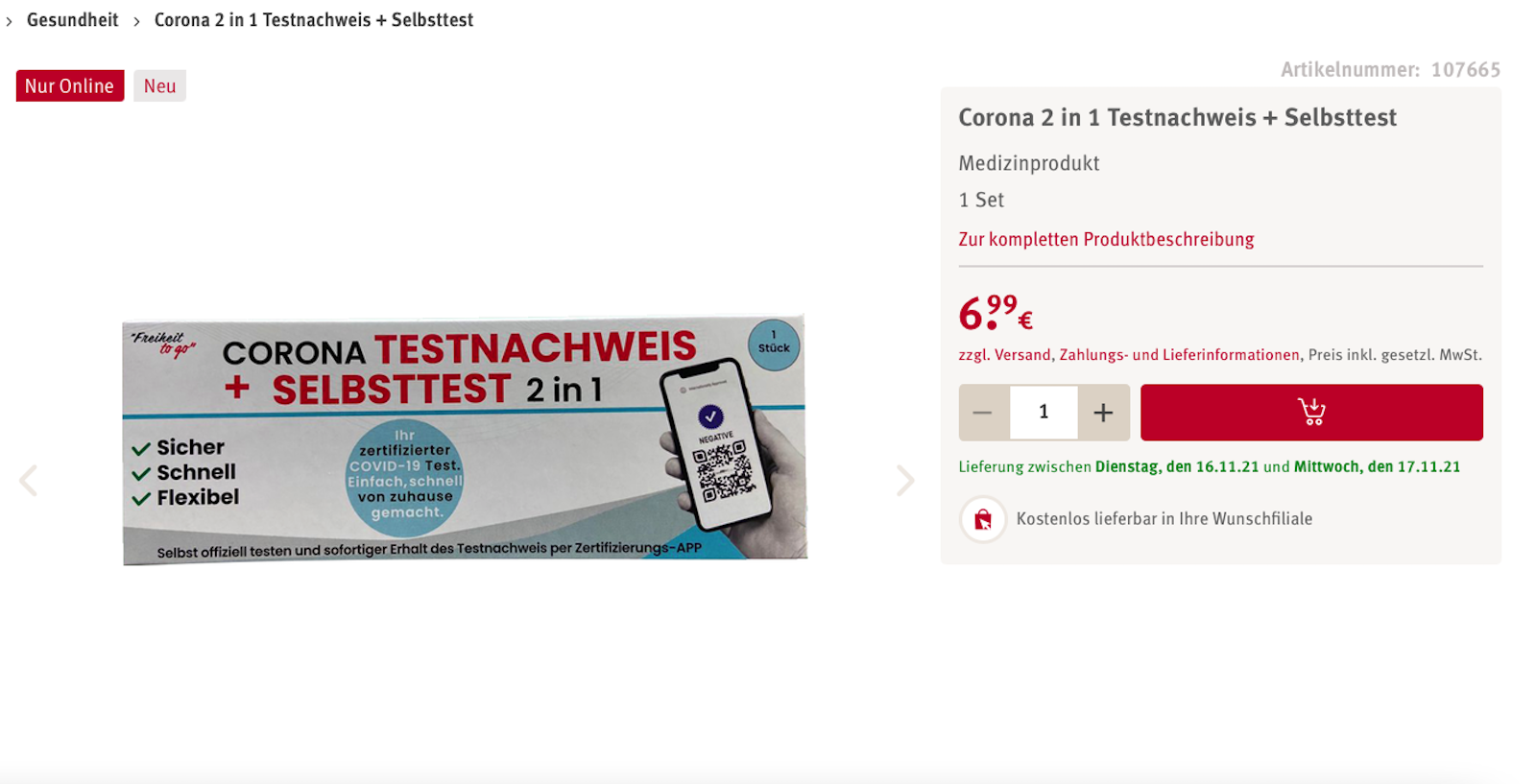Open the Corona test product image

click(465, 440)
